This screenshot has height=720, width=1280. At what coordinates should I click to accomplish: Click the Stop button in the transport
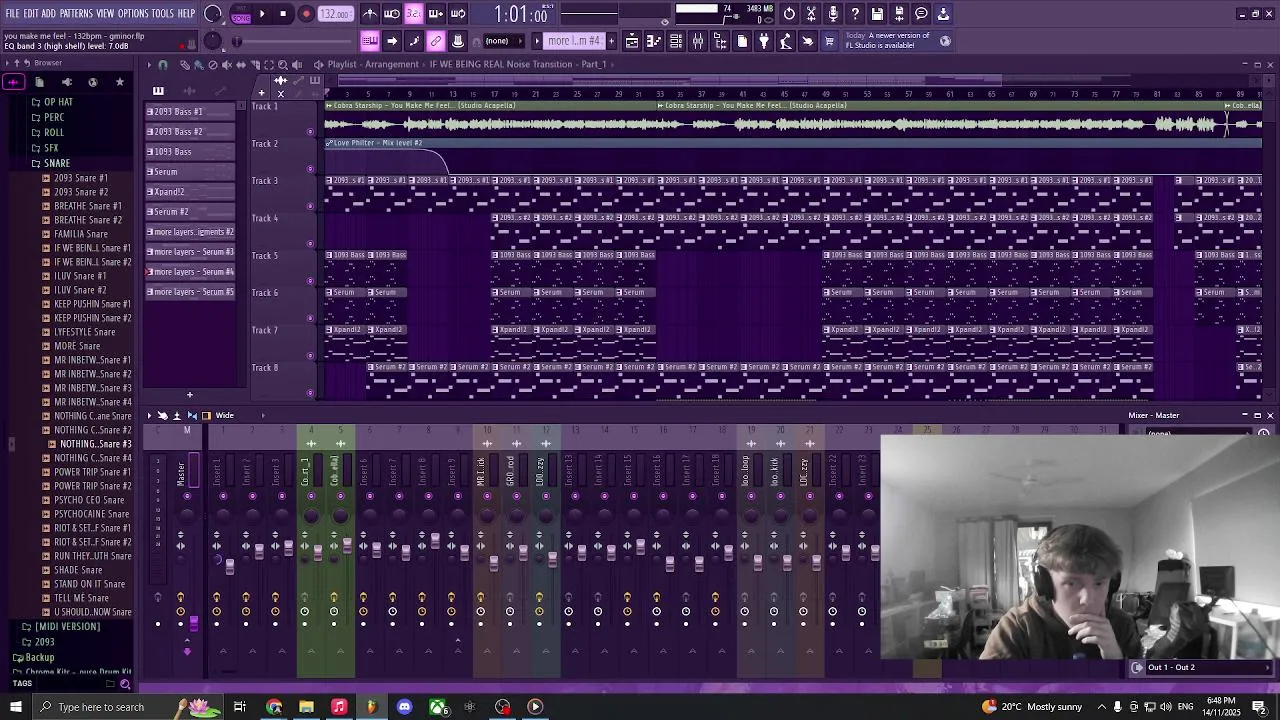coord(283,14)
